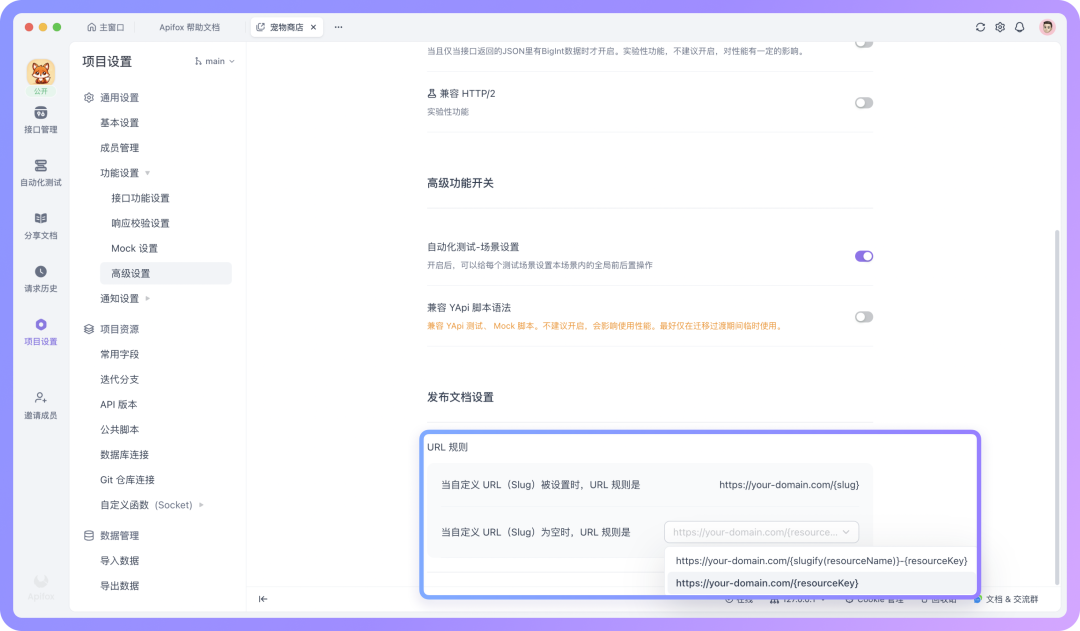Open user avatar menu

click(1047, 27)
